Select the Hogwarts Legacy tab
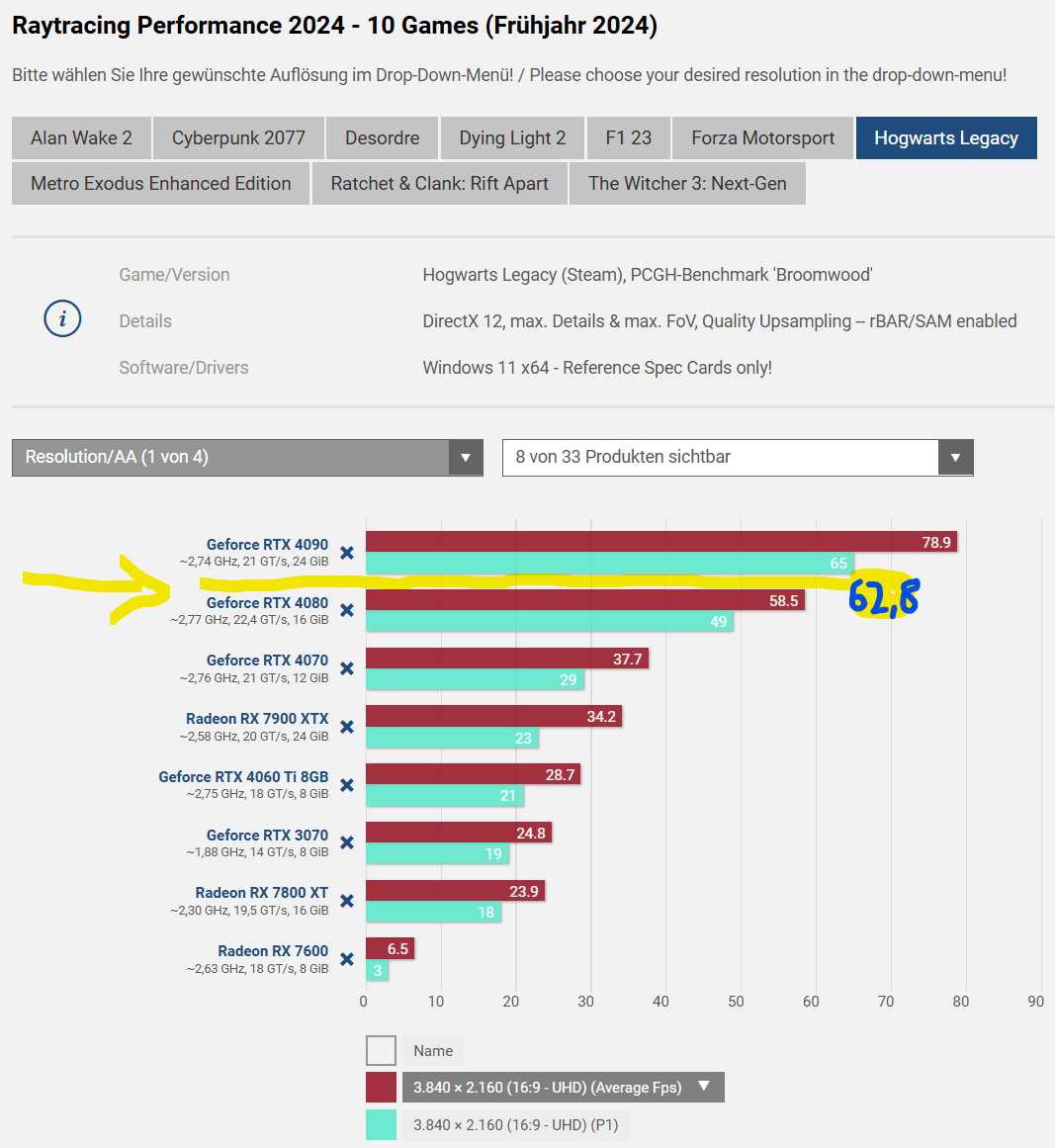 (x=946, y=137)
